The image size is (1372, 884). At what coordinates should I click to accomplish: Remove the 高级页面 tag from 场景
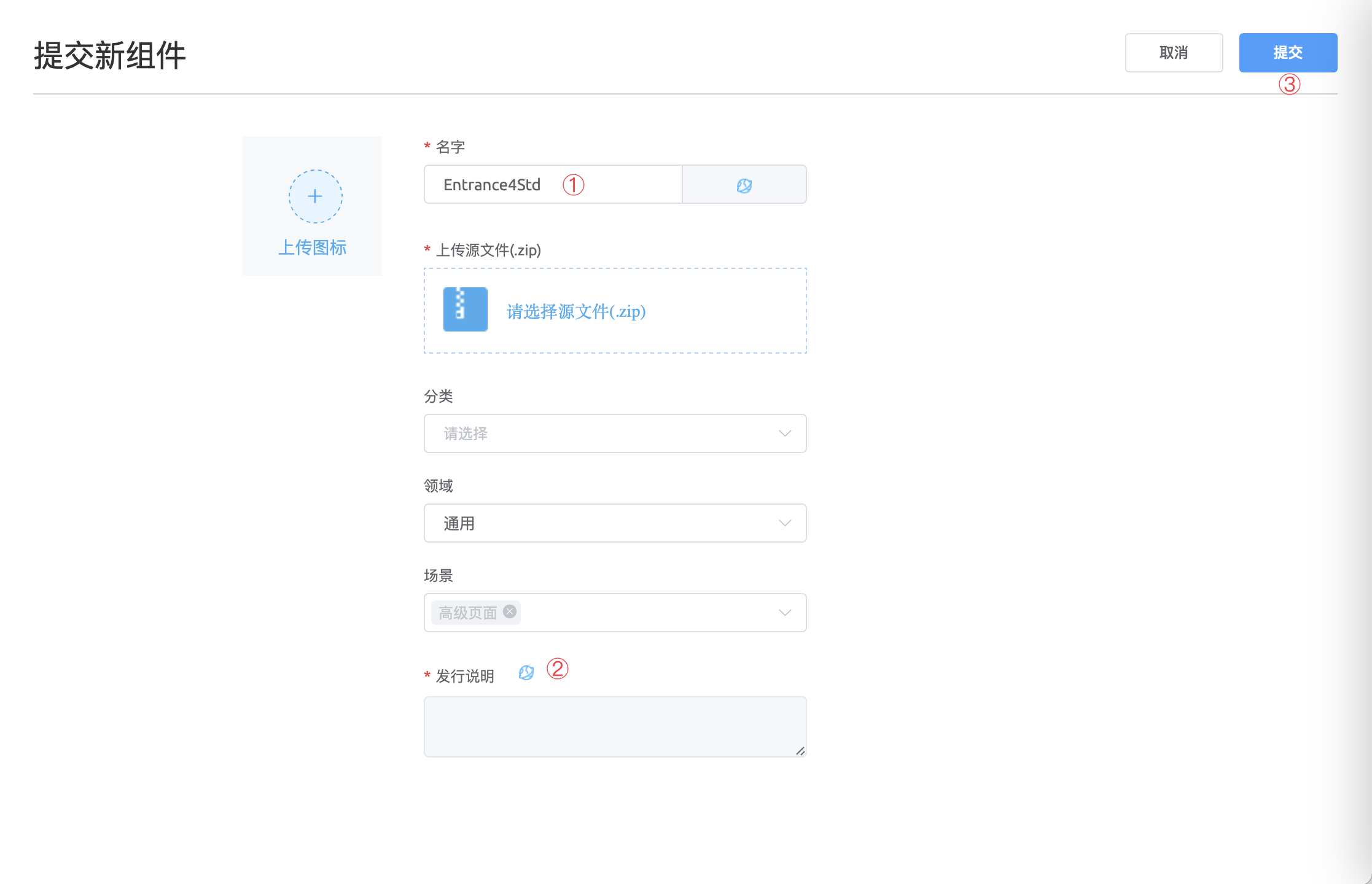click(510, 611)
